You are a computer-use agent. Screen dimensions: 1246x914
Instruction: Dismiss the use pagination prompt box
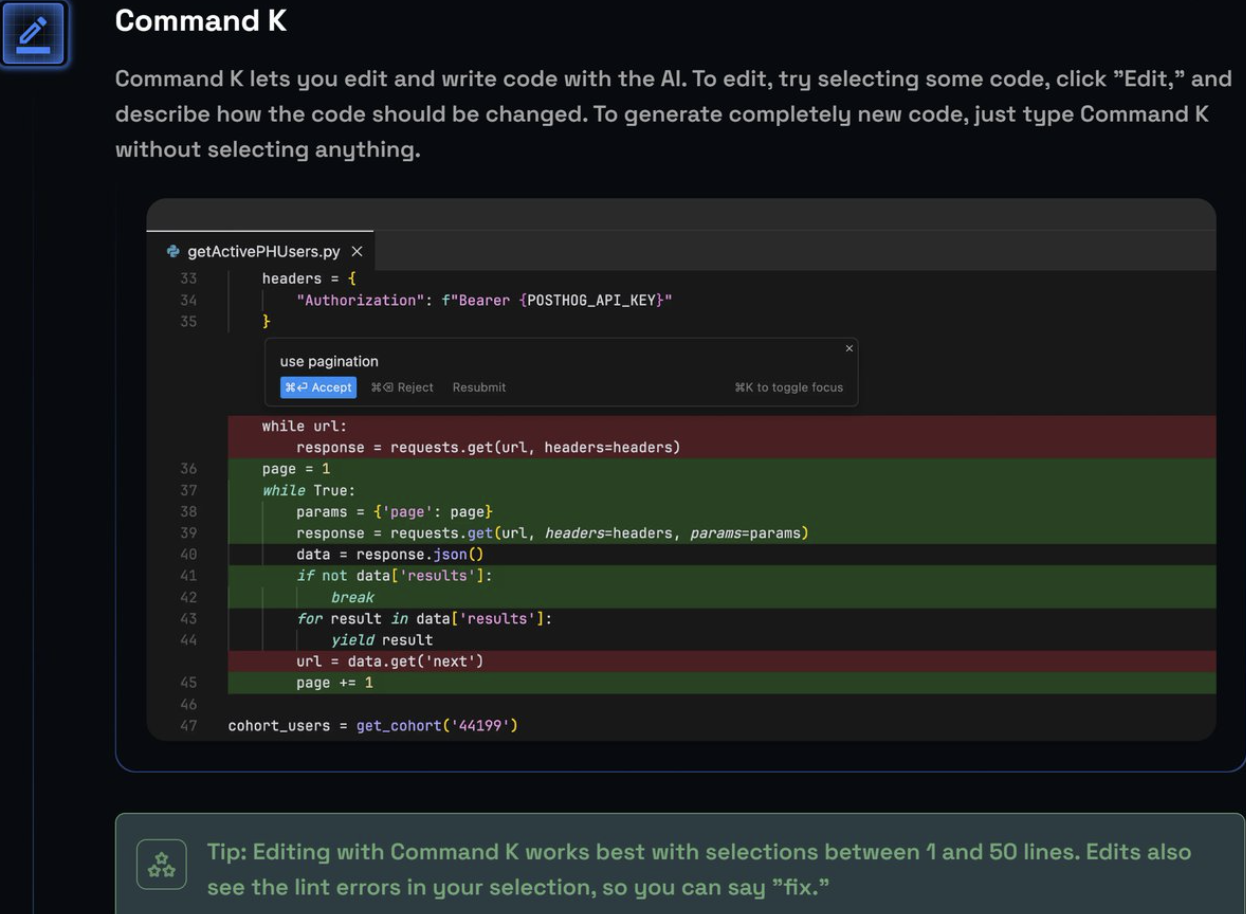tap(849, 348)
